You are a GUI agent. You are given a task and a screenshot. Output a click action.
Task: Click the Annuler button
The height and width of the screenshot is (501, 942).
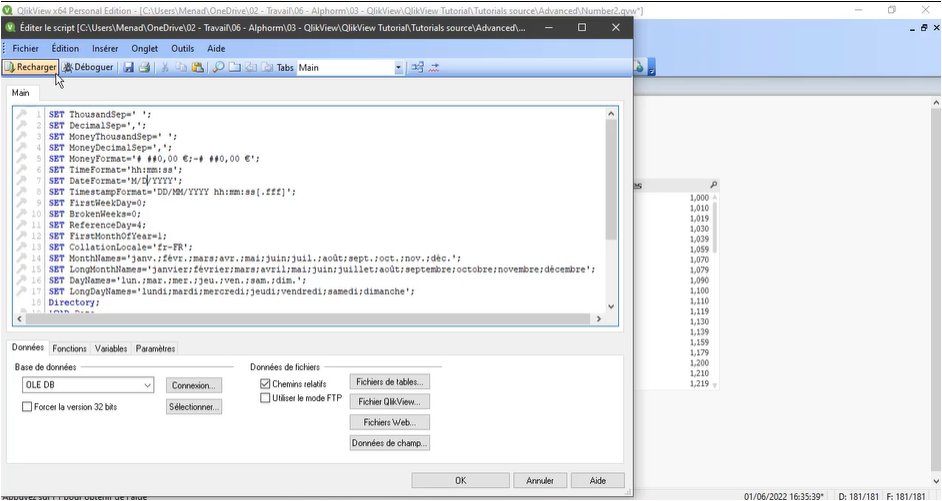(540, 481)
